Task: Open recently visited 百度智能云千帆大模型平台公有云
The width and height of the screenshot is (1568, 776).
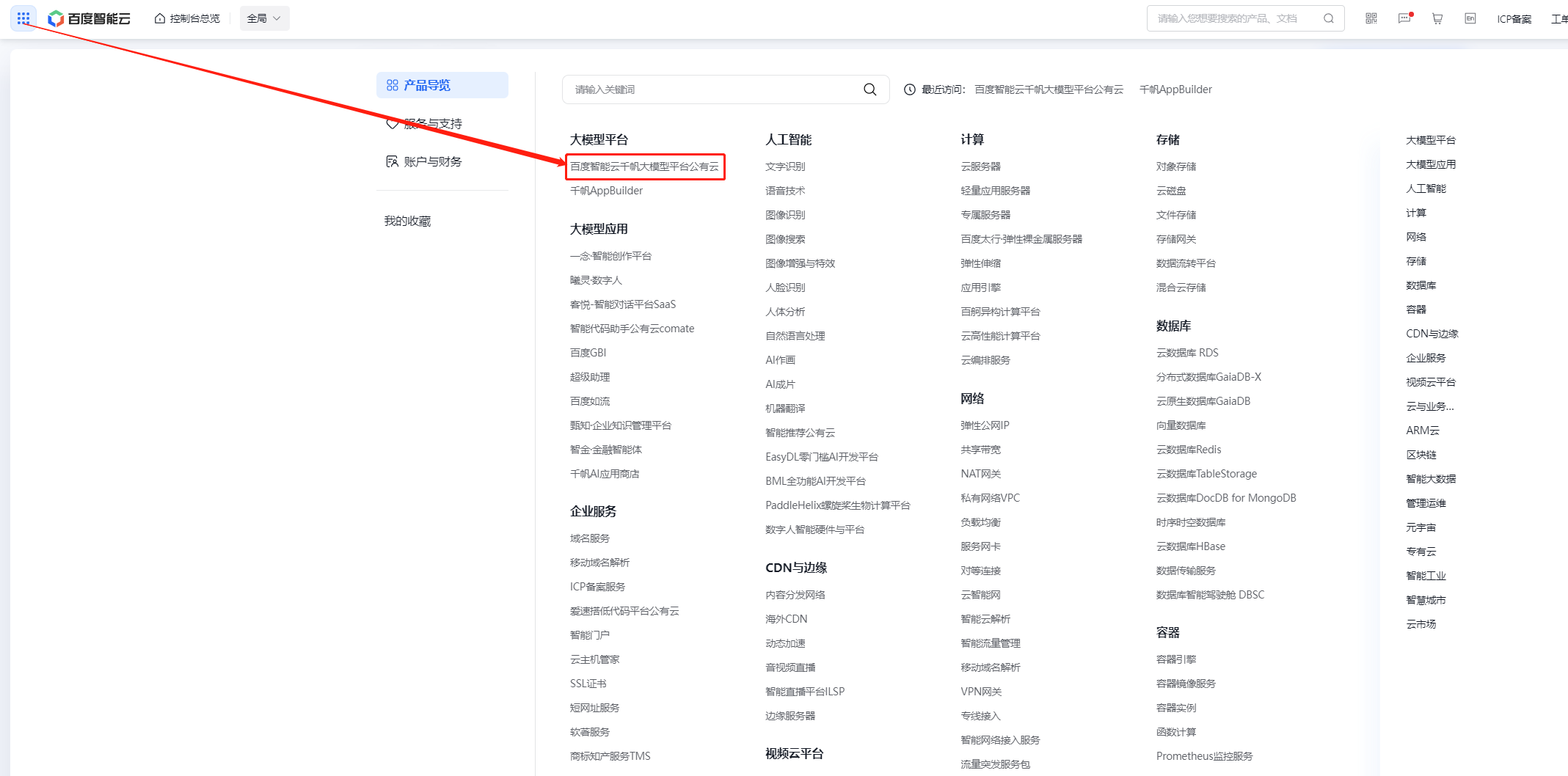Action: click(1049, 89)
